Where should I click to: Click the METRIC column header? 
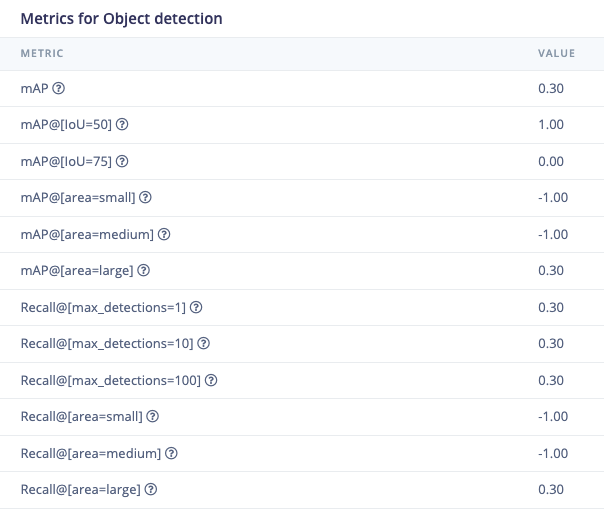42,53
